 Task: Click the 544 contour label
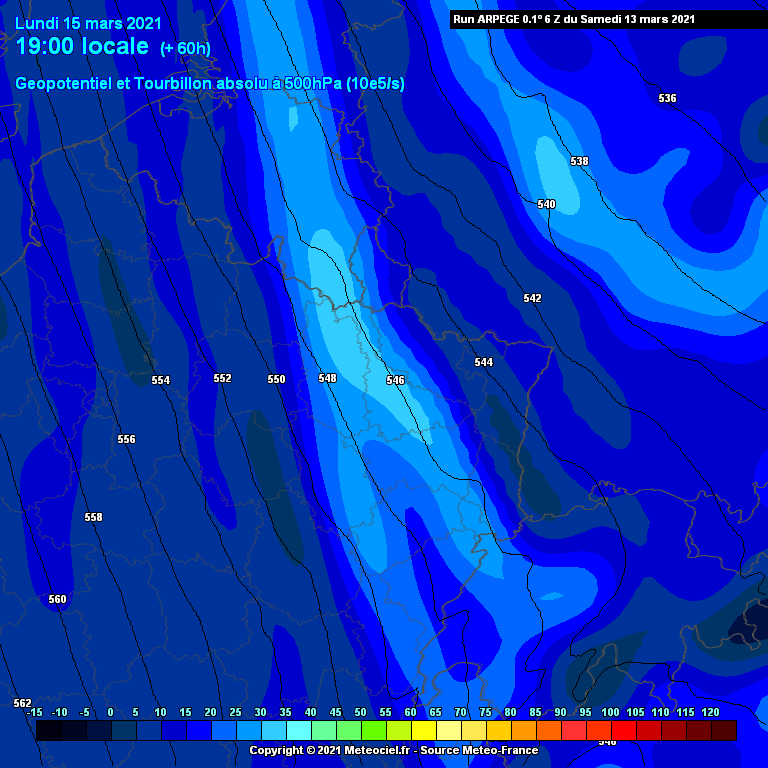tap(483, 362)
